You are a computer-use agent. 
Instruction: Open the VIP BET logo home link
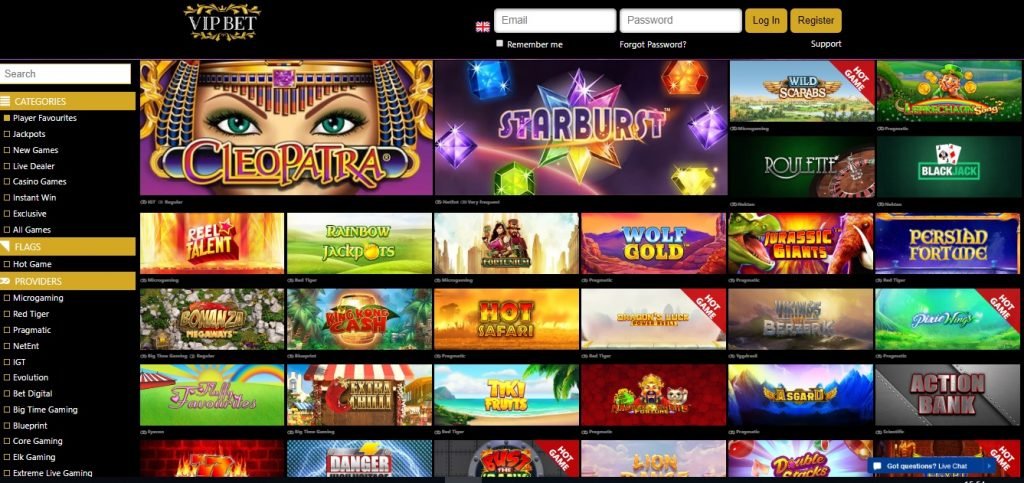222,22
